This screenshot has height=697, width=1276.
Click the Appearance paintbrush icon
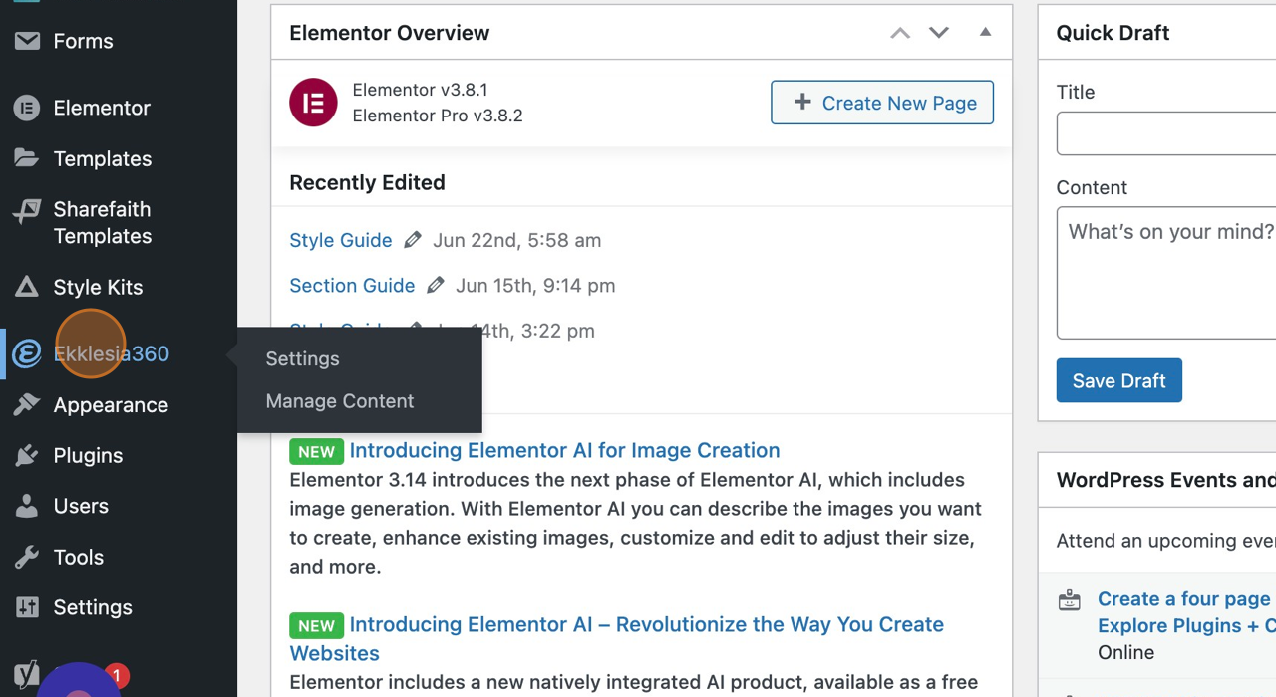point(27,404)
